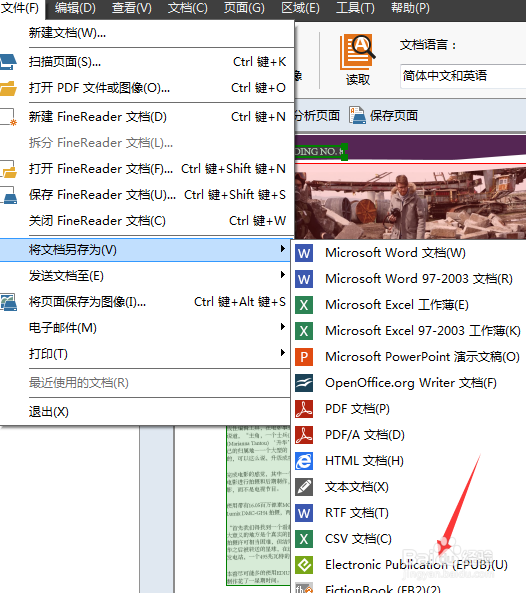The height and width of the screenshot is (593, 526).
Task: Click the open-folder icon beside 打开 FineReader 文档
Action: (8, 169)
